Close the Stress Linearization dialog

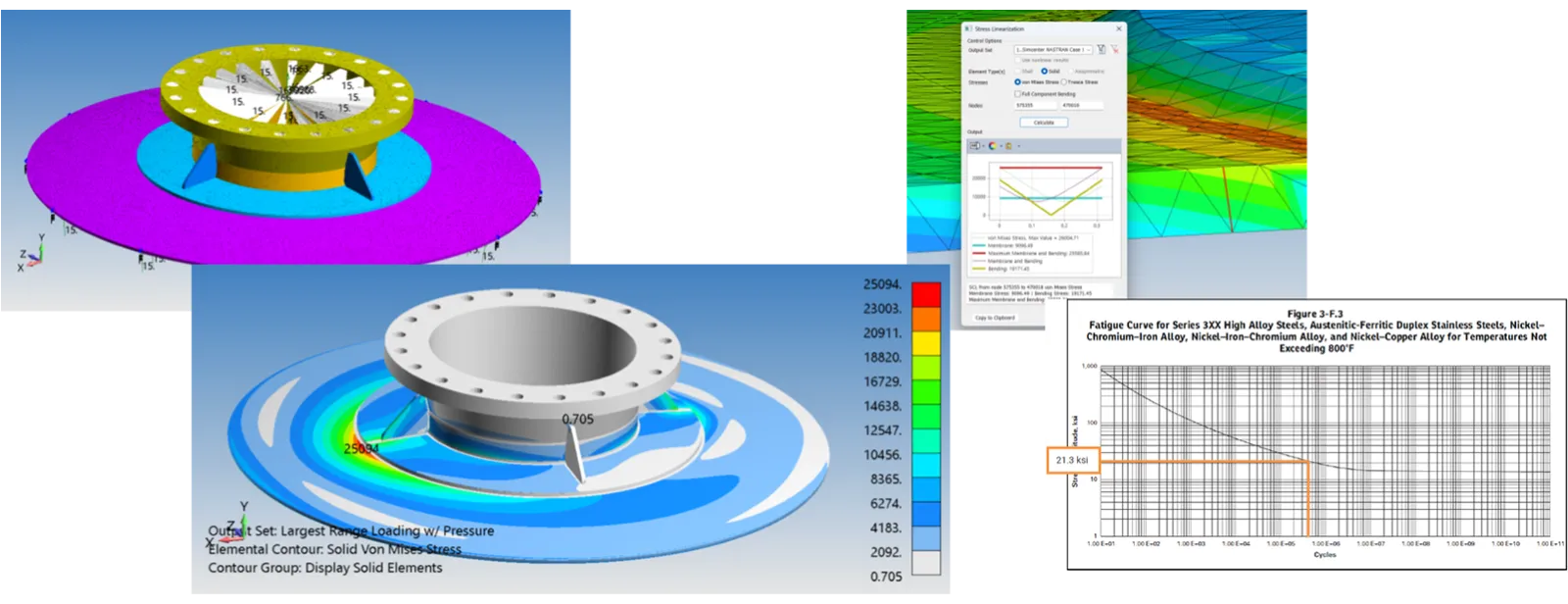[x=1118, y=28]
